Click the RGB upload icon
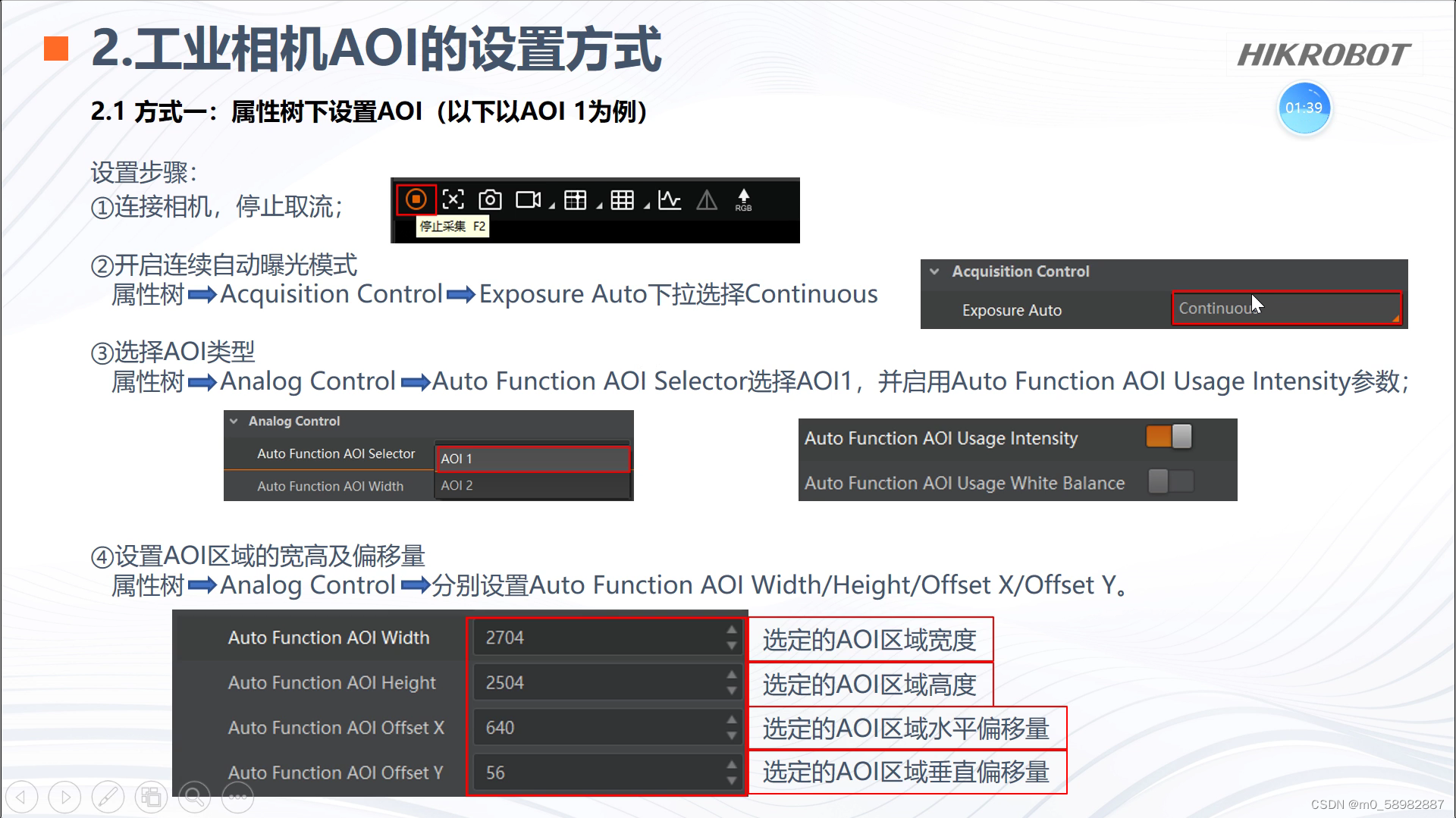This screenshot has width=1456, height=818. (744, 199)
